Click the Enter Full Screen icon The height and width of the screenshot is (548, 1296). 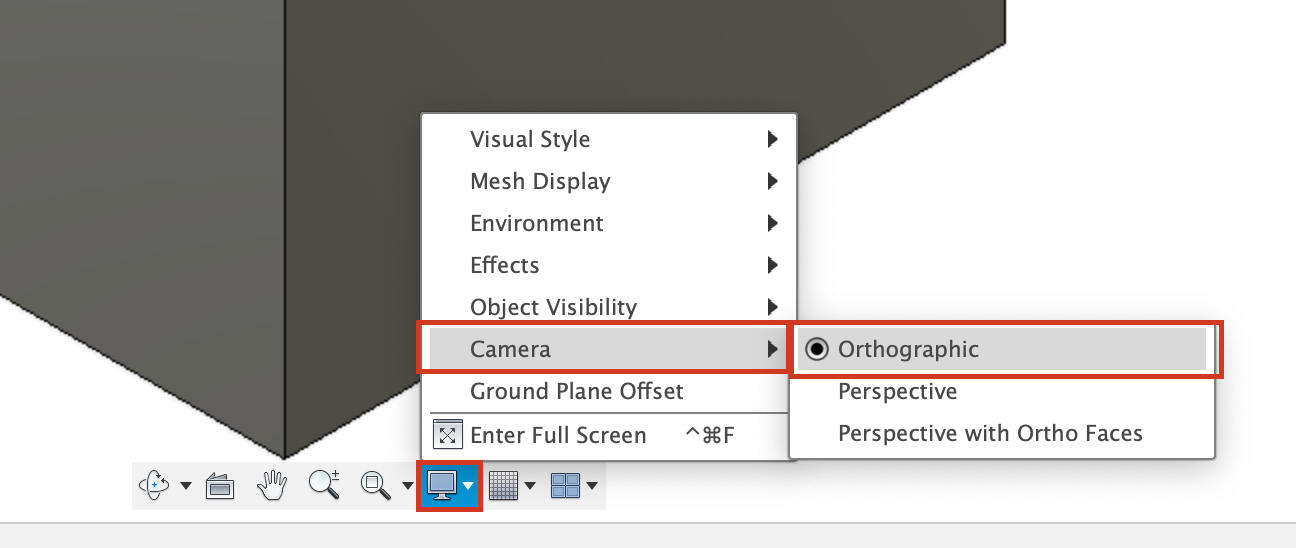(x=447, y=435)
